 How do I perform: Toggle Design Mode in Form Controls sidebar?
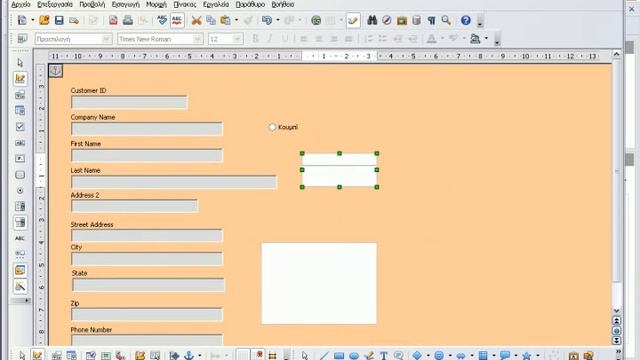point(20,79)
